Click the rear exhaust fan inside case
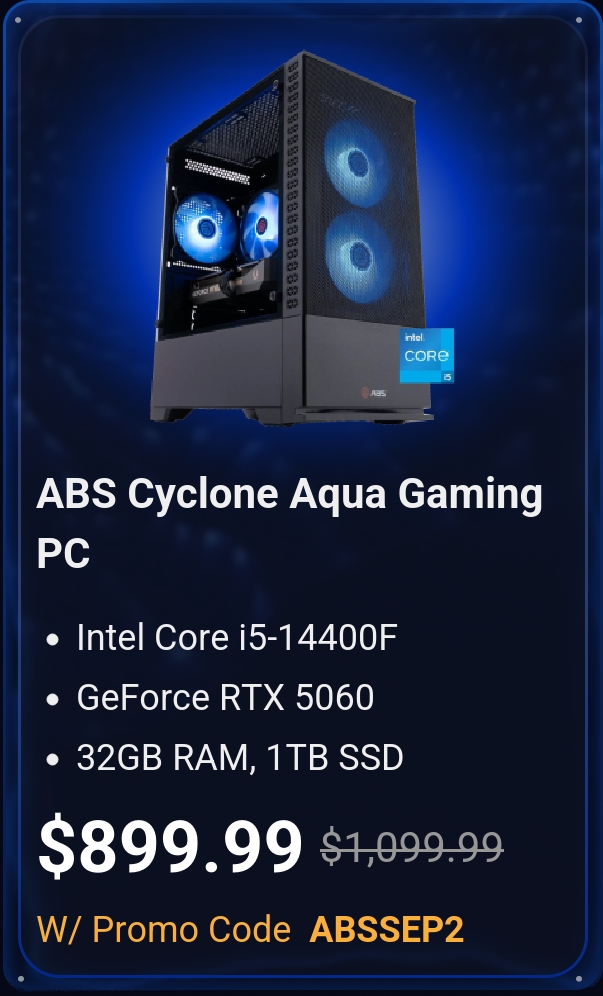The height and width of the screenshot is (996, 603). point(205,228)
